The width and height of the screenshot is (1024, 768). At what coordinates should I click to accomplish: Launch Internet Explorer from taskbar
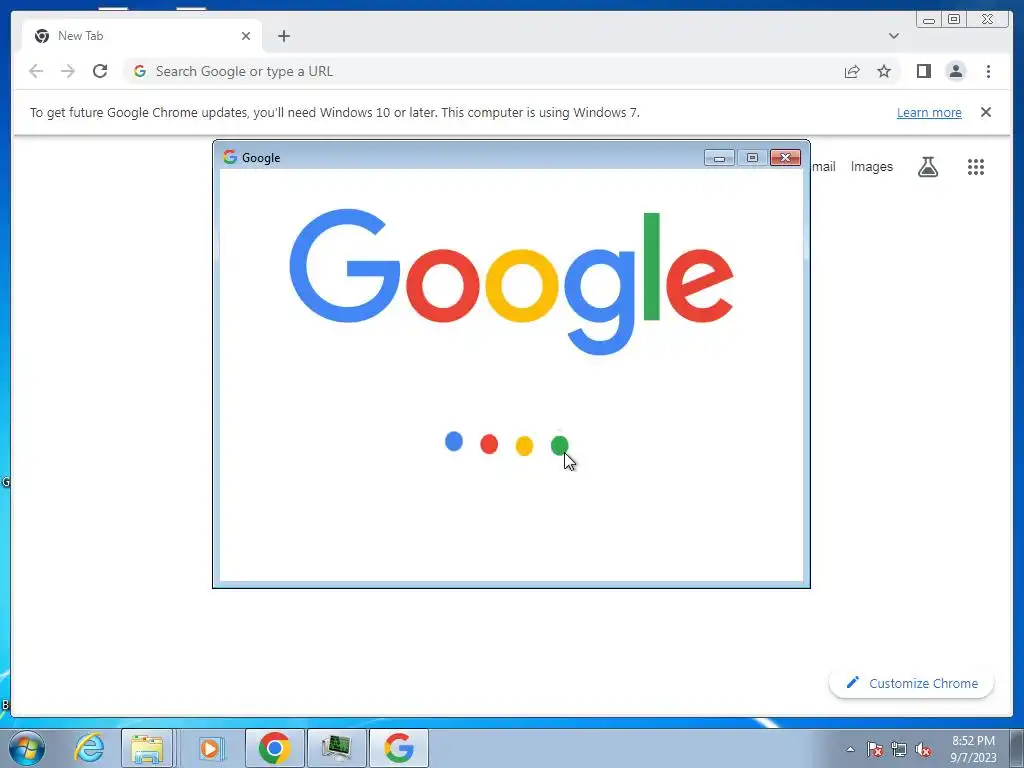89,748
